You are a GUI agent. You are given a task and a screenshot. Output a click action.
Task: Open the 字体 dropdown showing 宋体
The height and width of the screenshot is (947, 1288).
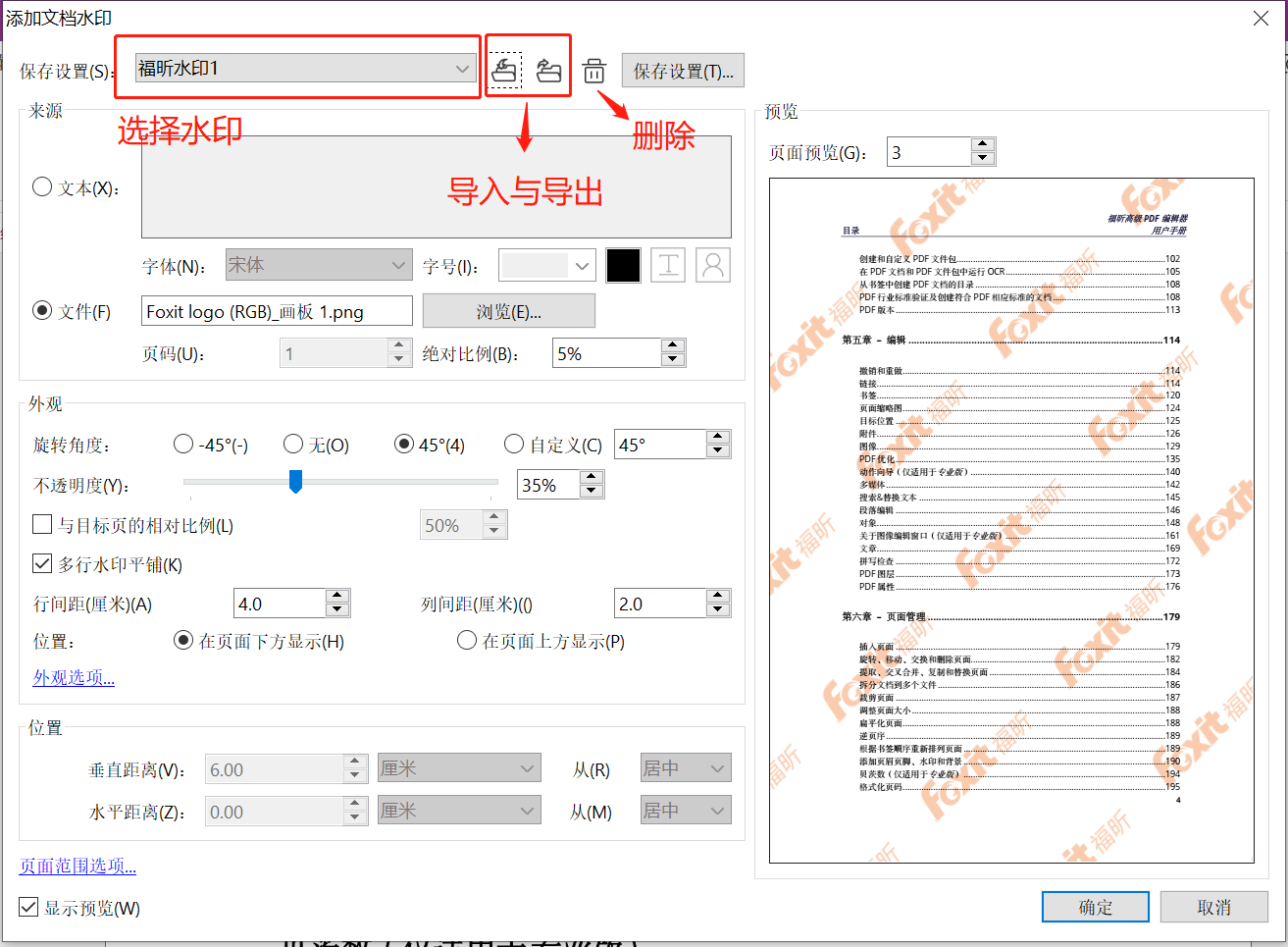tap(318, 265)
